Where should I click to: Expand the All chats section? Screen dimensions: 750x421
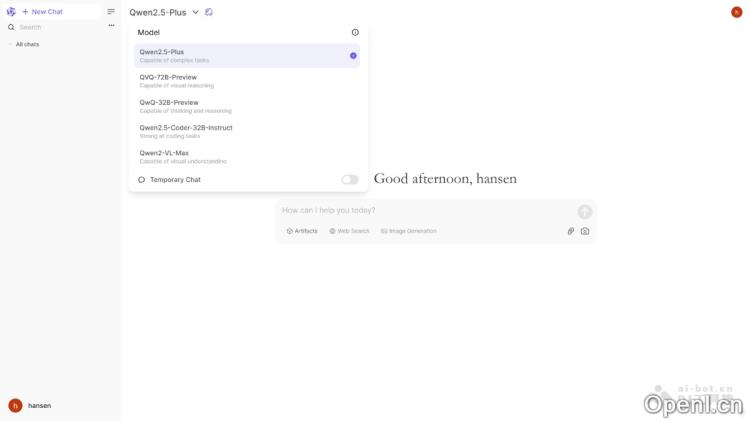[26, 44]
